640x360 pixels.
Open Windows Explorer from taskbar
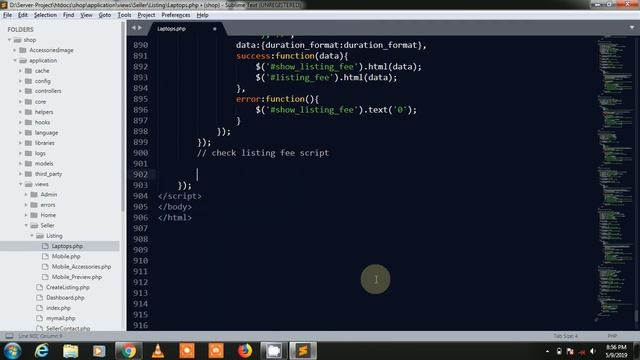click(x=70, y=351)
